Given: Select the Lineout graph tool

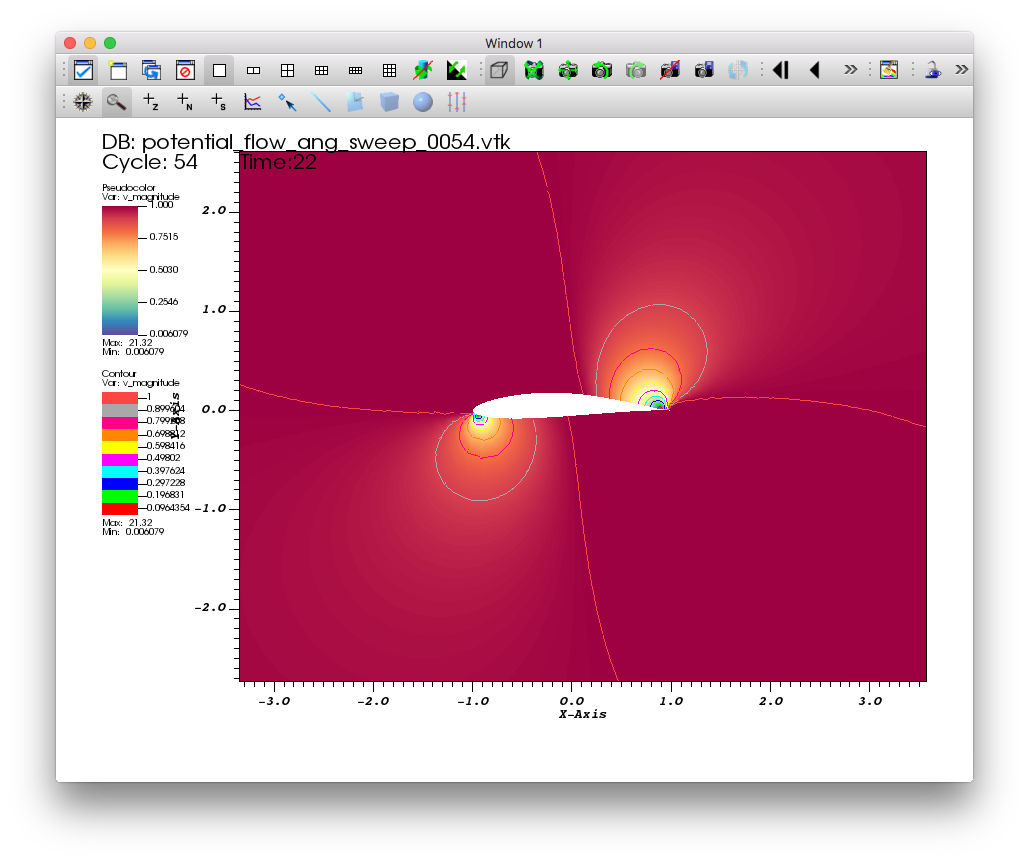Looking at the screenshot, I should point(253,102).
